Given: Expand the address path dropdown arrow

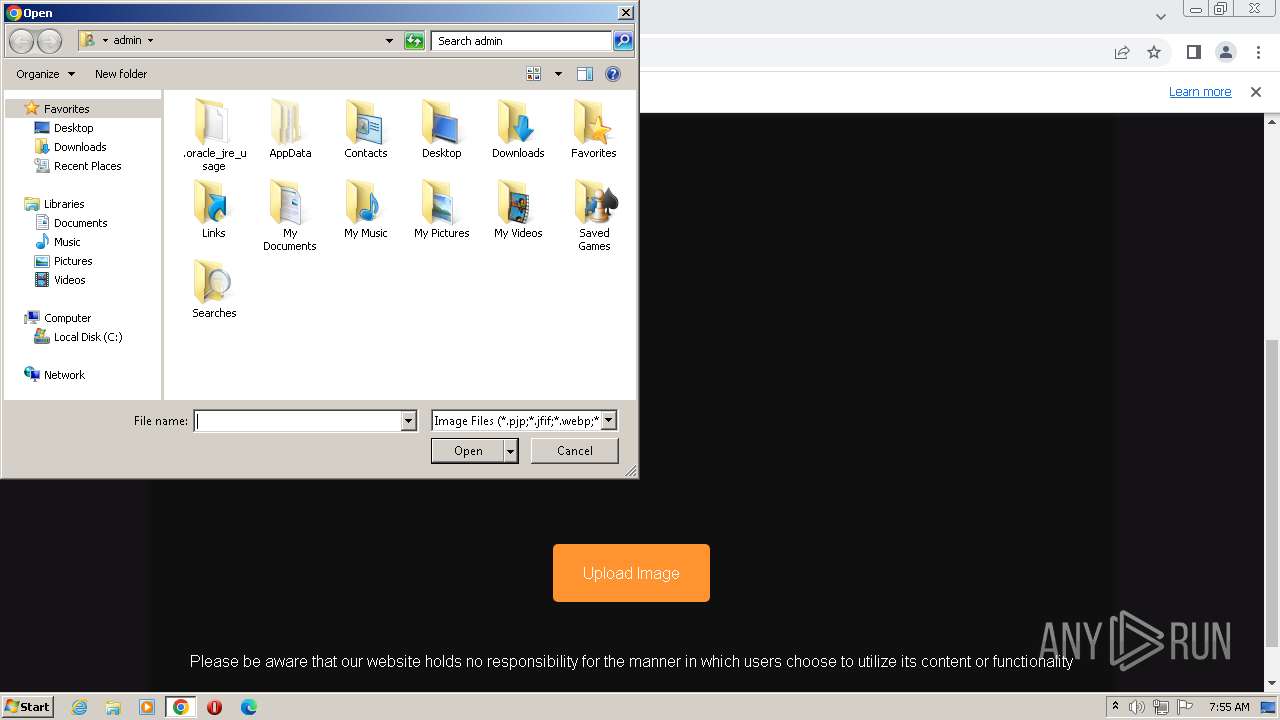Looking at the screenshot, I should [389, 41].
